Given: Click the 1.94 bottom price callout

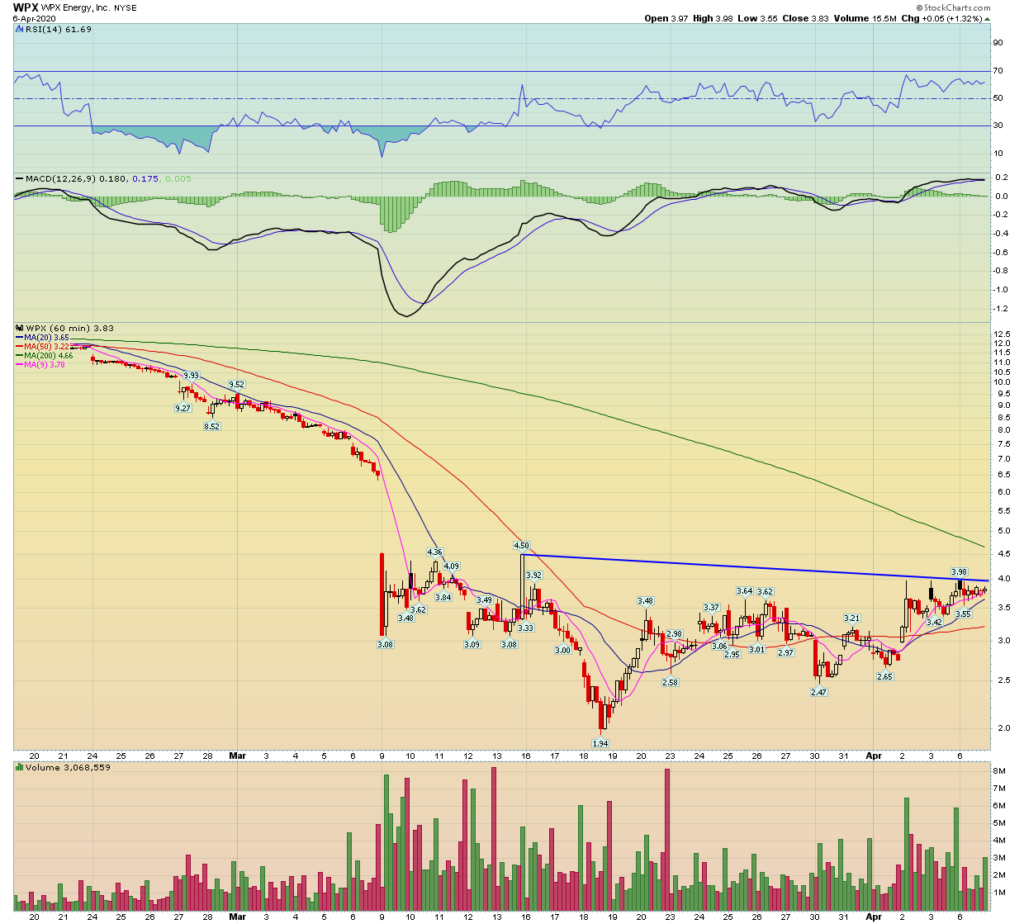Looking at the screenshot, I should click(x=600, y=743).
